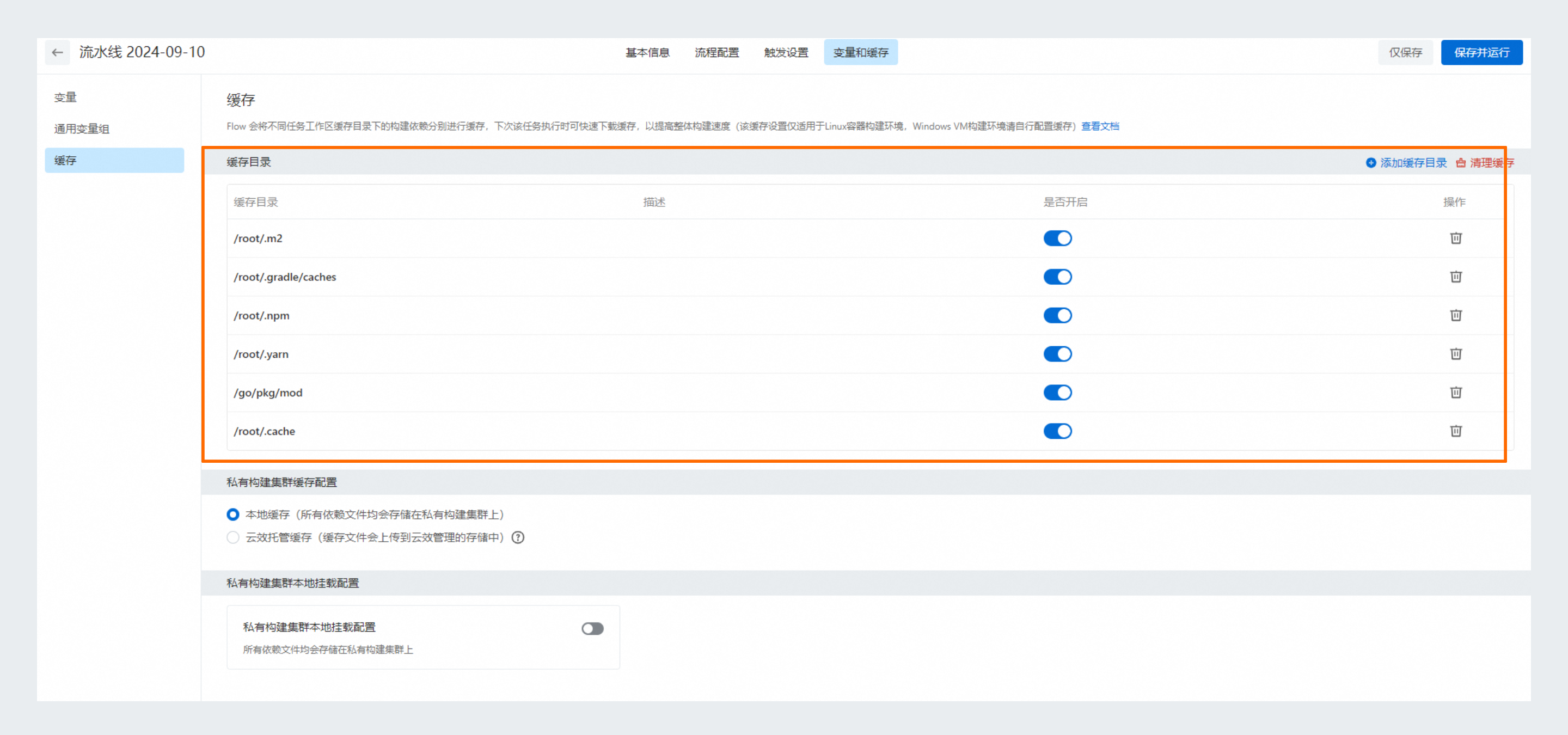This screenshot has width=1568, height=735.
Task: Click the 缓存目录 column header in table
Action: tap(256, 202)
